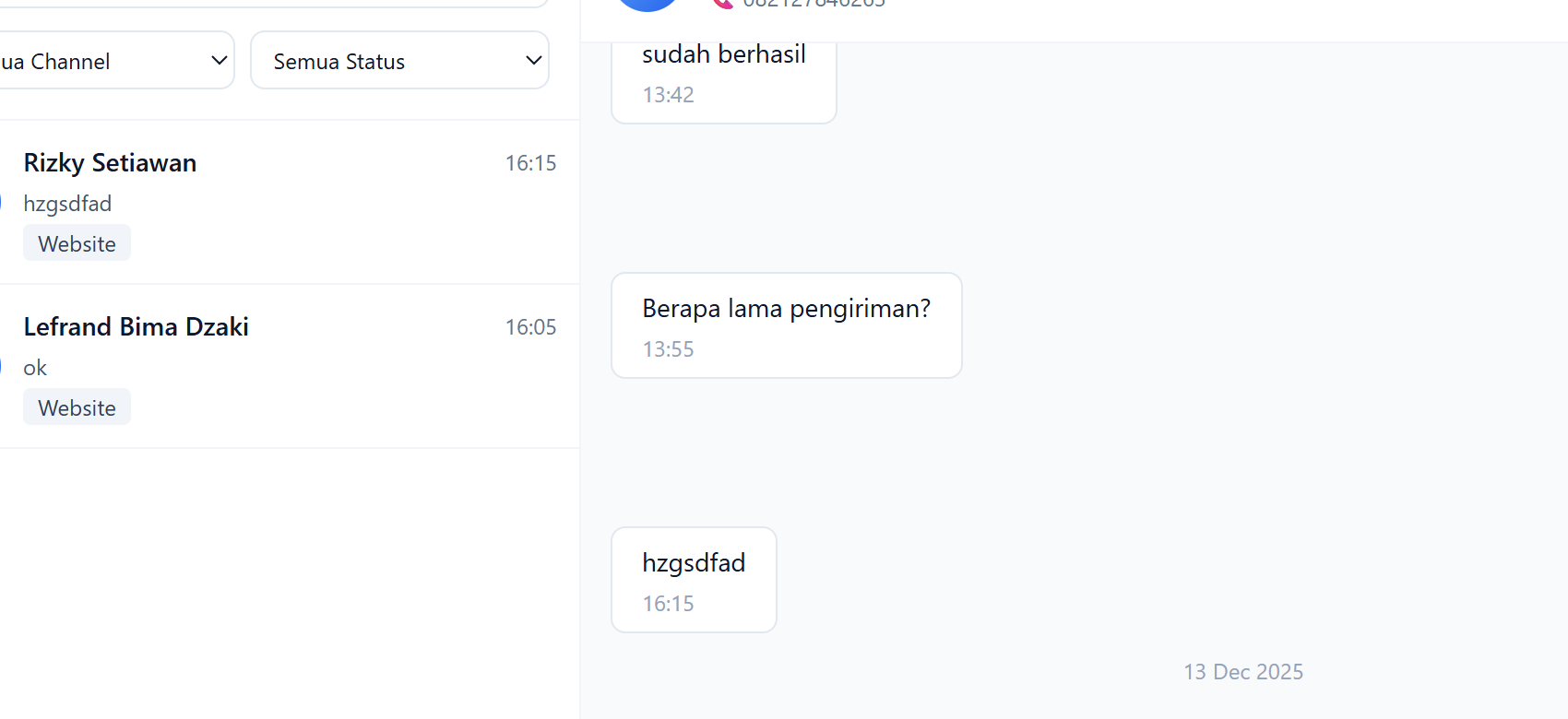Click the chevron arrow on Semua Status
The height and width of the screenshot is (719, 1568).
(x=533, y=61)
